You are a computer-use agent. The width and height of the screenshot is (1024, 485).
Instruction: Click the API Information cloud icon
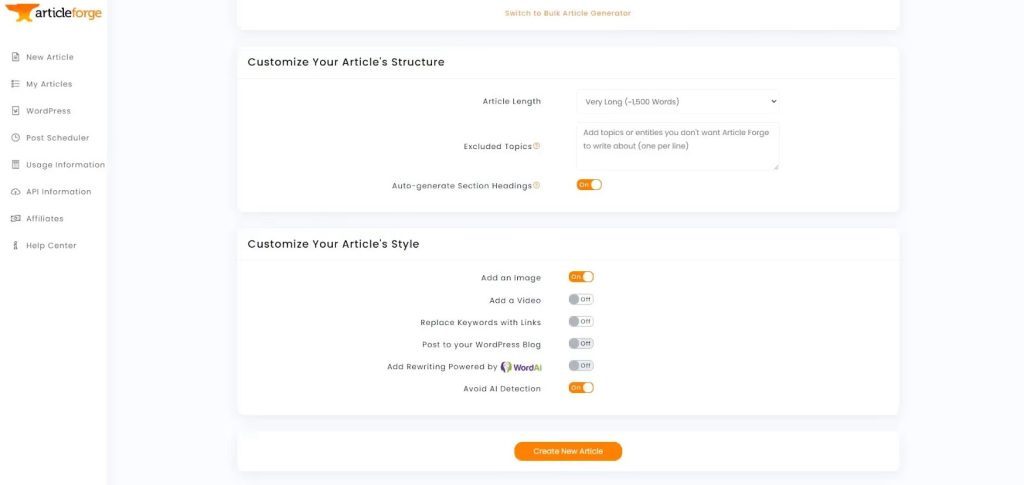pos(16,192)
